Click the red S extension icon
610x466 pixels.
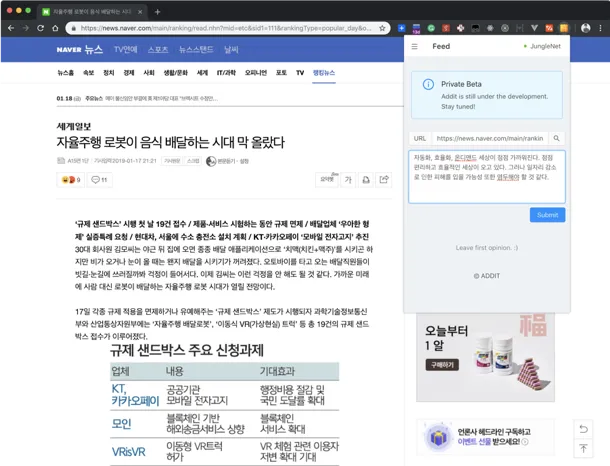pyautogui.click(x=446, y=28)
